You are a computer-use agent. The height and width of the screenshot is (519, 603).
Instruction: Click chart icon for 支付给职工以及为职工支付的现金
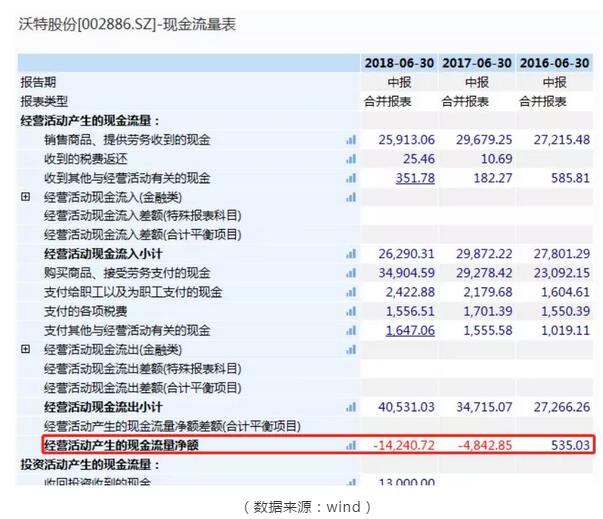(351, 293)
